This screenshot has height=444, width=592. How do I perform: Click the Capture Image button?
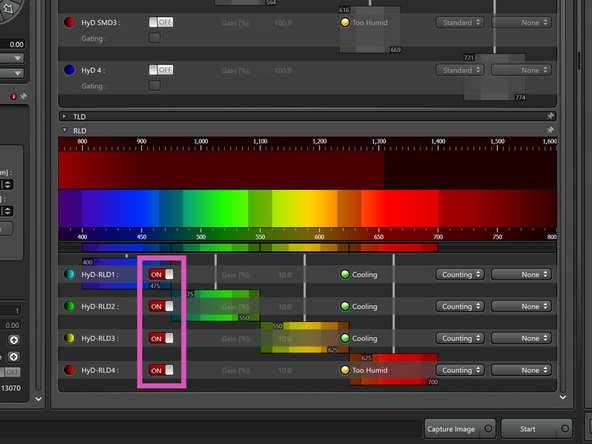pyautogui.click(x=459, y=429)
